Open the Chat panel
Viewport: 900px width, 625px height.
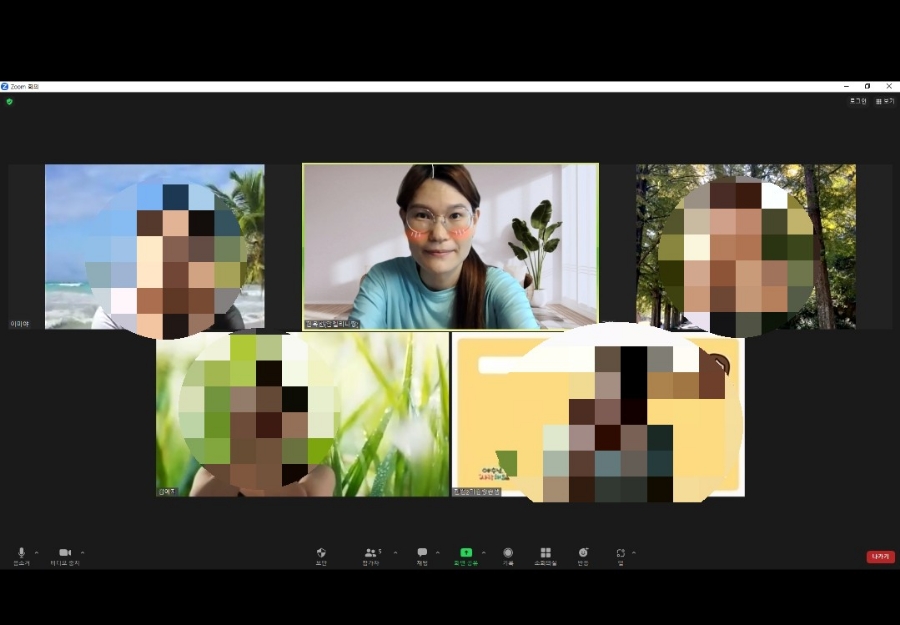coord(422,556)
